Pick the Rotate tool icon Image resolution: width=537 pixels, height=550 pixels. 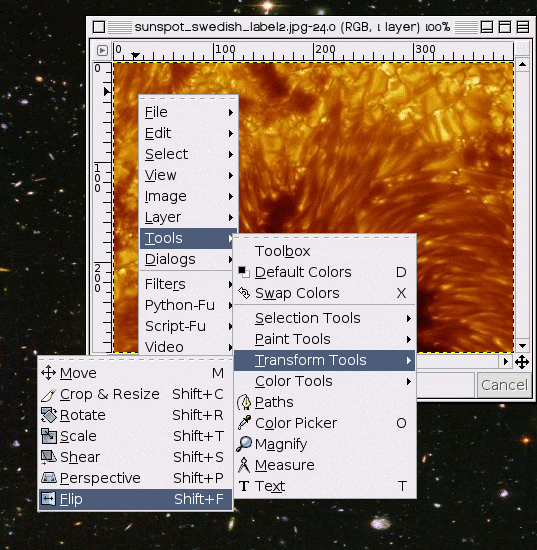(49, 415)
